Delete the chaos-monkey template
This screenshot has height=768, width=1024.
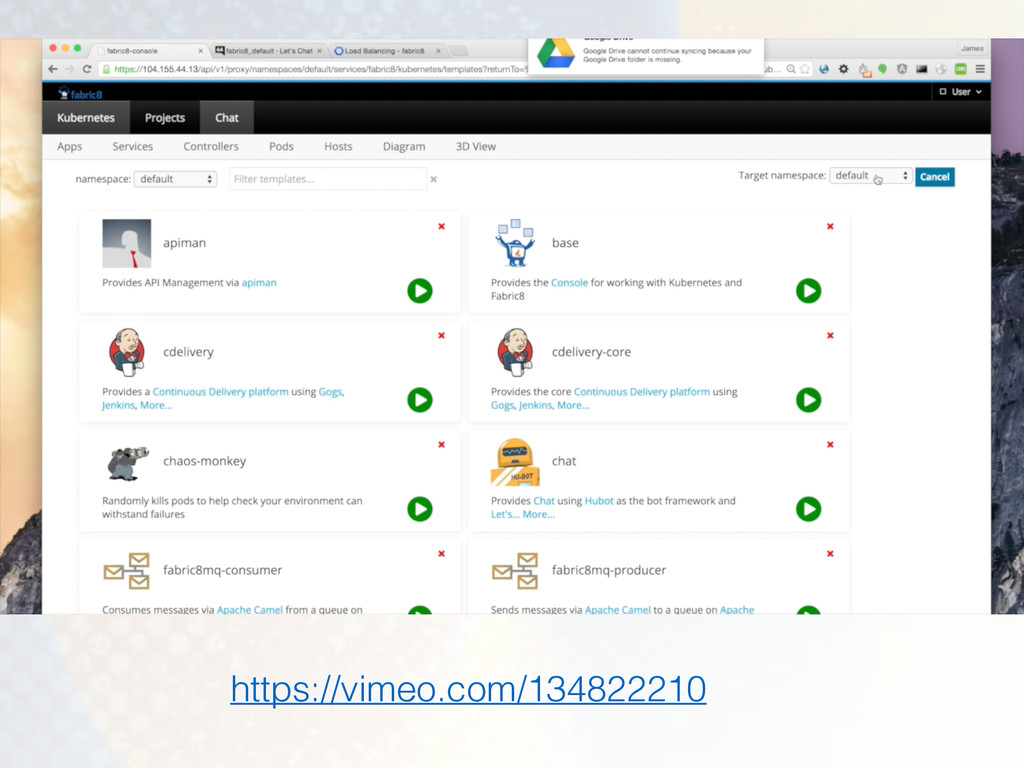(441, 445)
